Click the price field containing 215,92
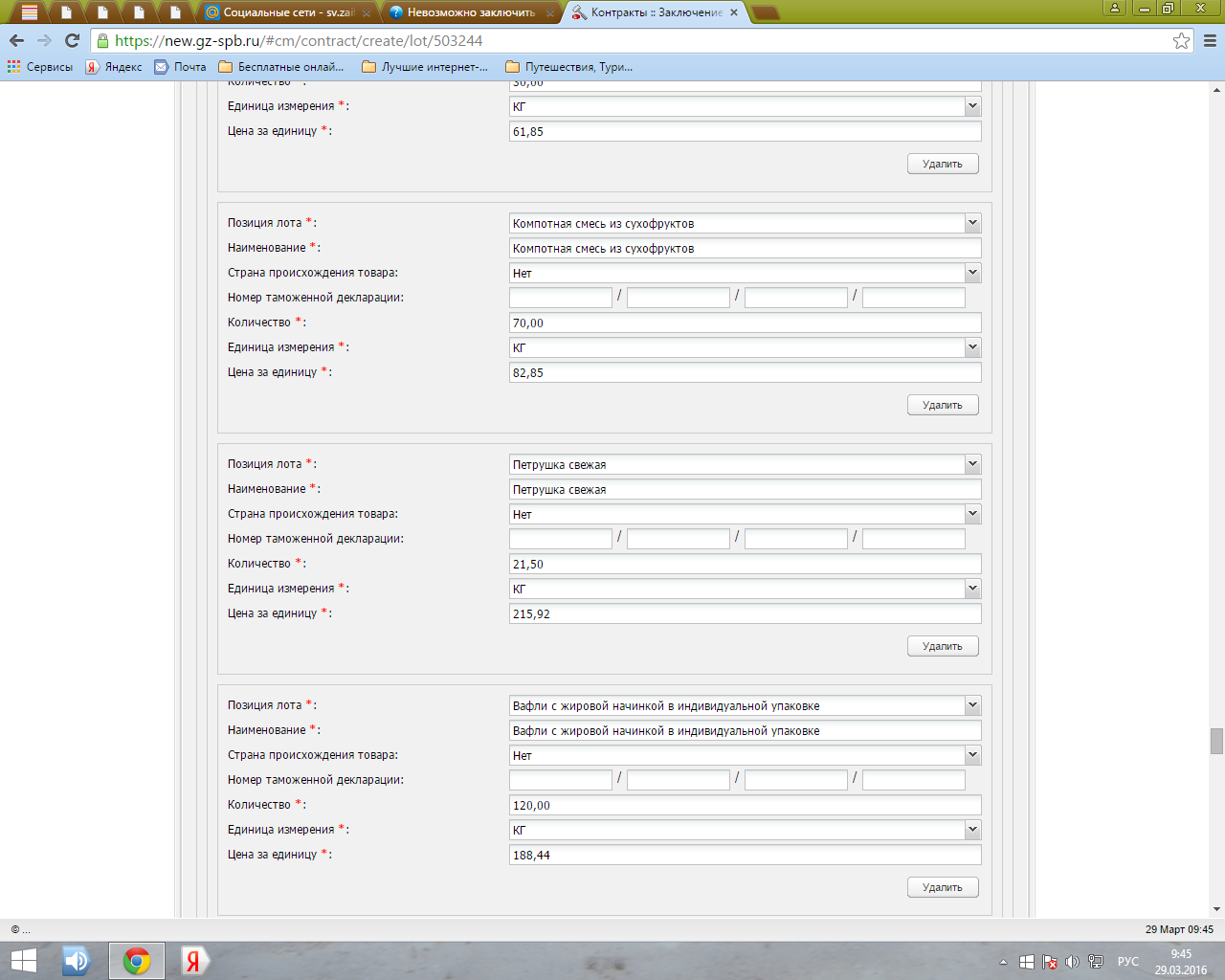Screen dimensions: 1225x980 point(746,613)
